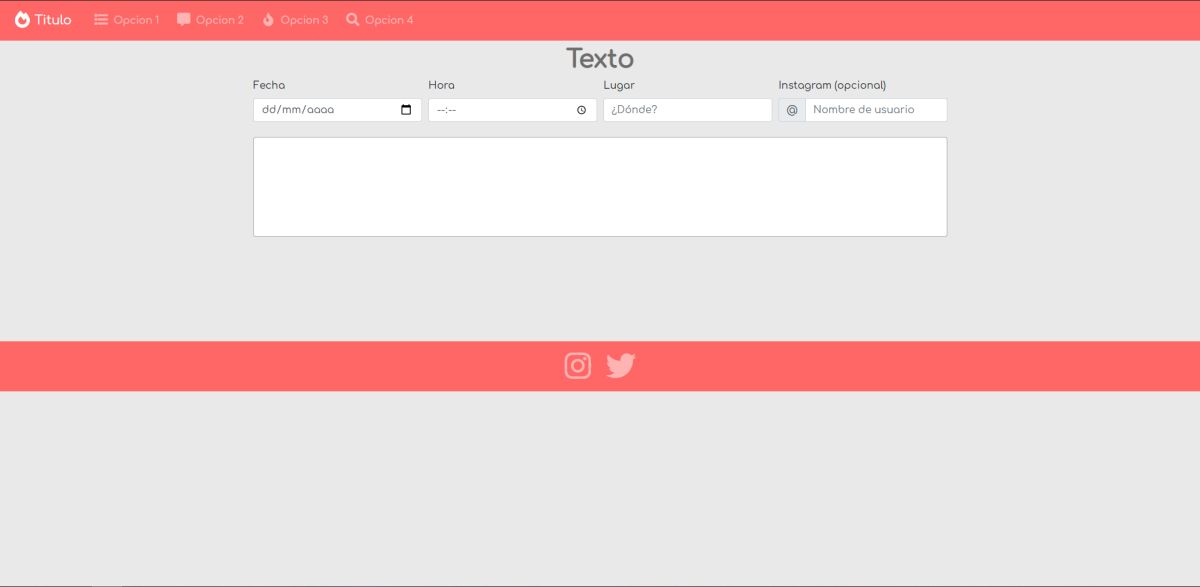The width and height of the screenshot is (1200, 587).
Task: Select Opcion 3 in the navbar
Action: coord(295,20)
